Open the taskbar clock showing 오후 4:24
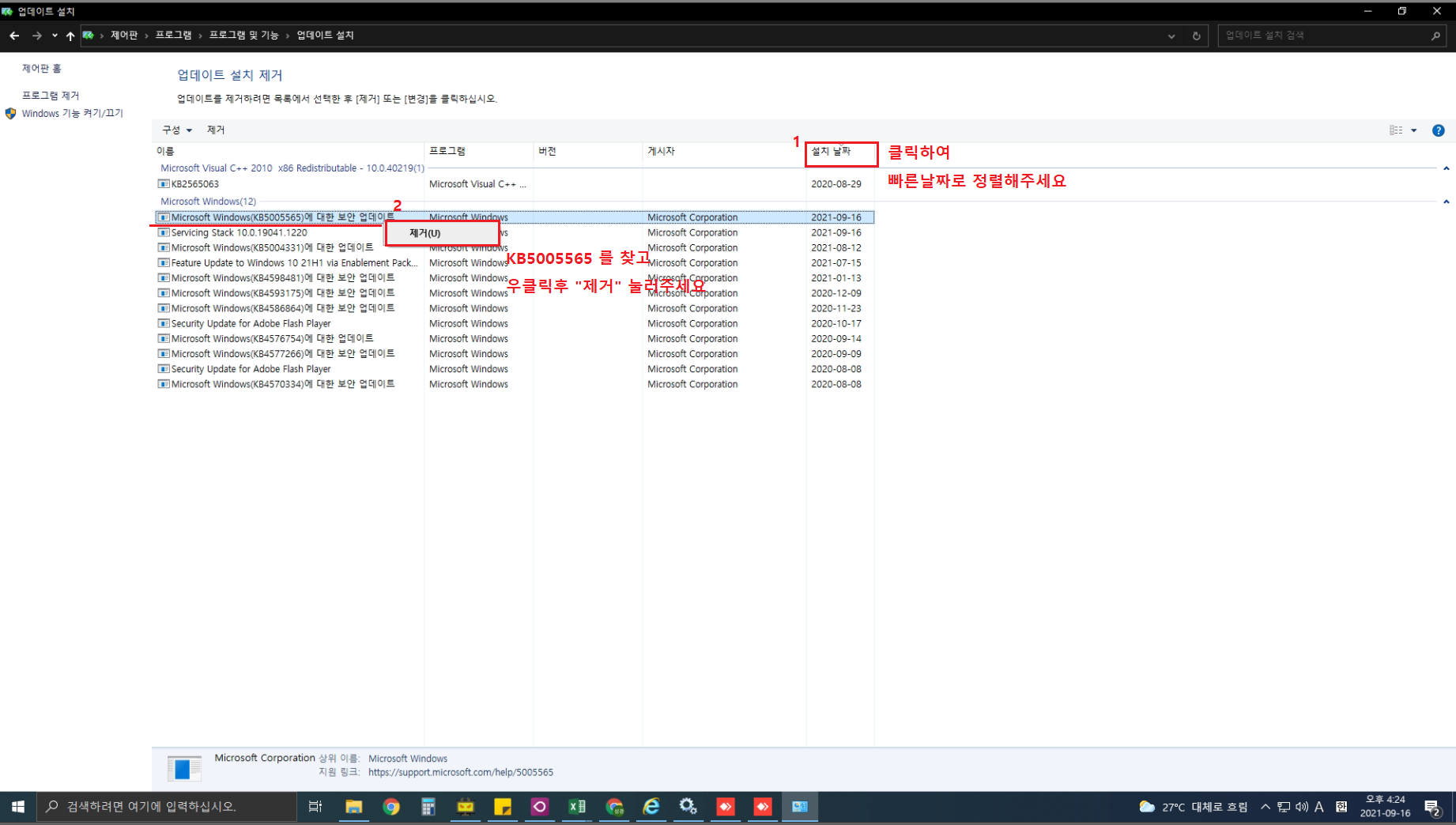This screenshot has height=825, width=1456. tap(1385, 807)
